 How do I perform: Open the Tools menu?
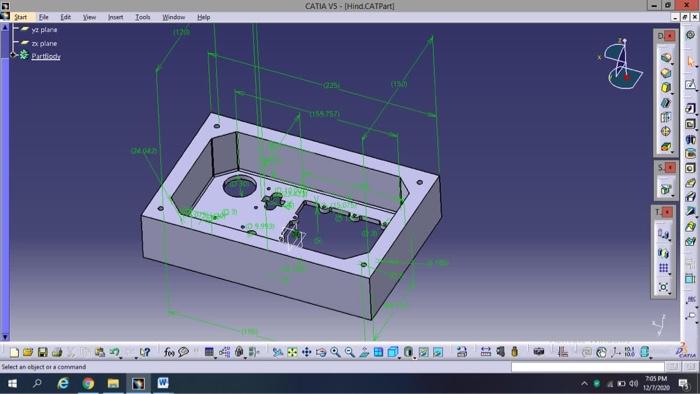142,17
